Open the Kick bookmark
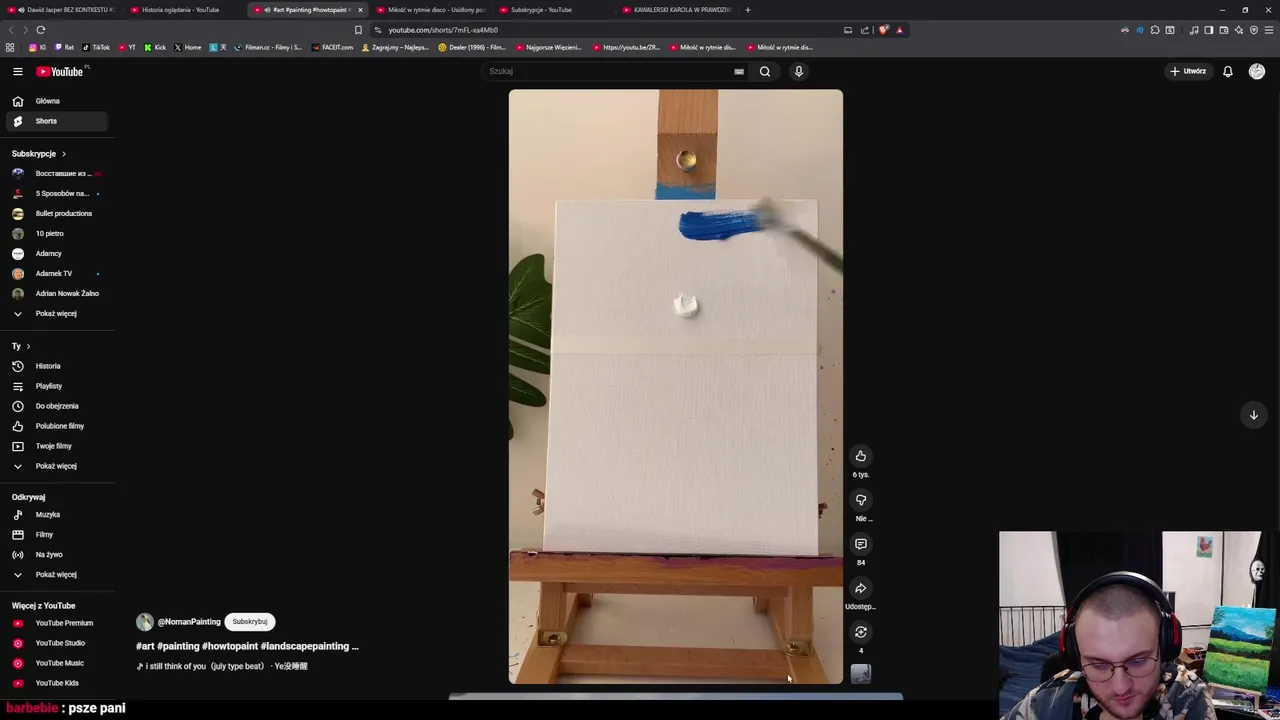1280x720 pixels. 155,47
